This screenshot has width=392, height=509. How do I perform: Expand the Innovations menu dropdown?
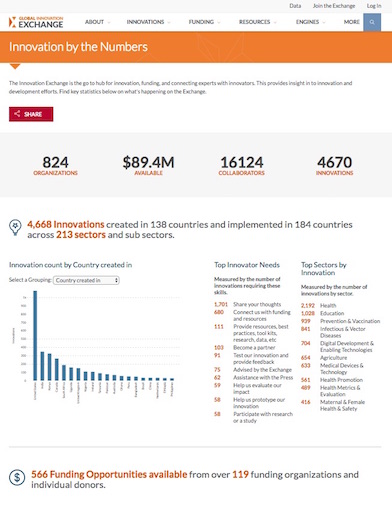pos(148,22)
